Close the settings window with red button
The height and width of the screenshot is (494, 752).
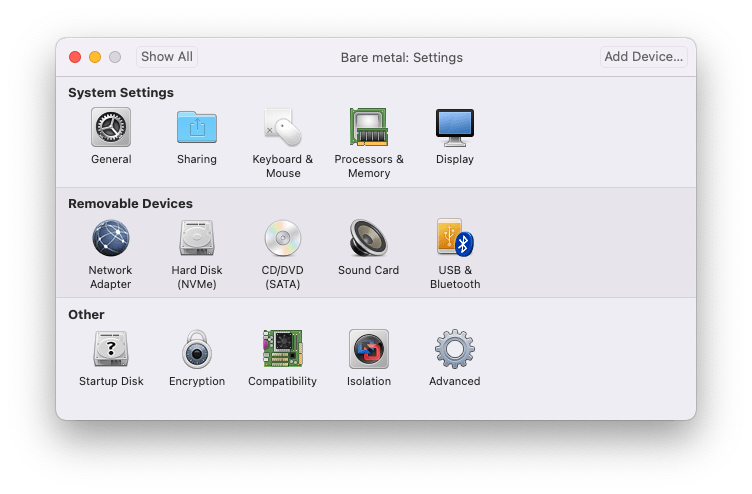tap(75, 57)
